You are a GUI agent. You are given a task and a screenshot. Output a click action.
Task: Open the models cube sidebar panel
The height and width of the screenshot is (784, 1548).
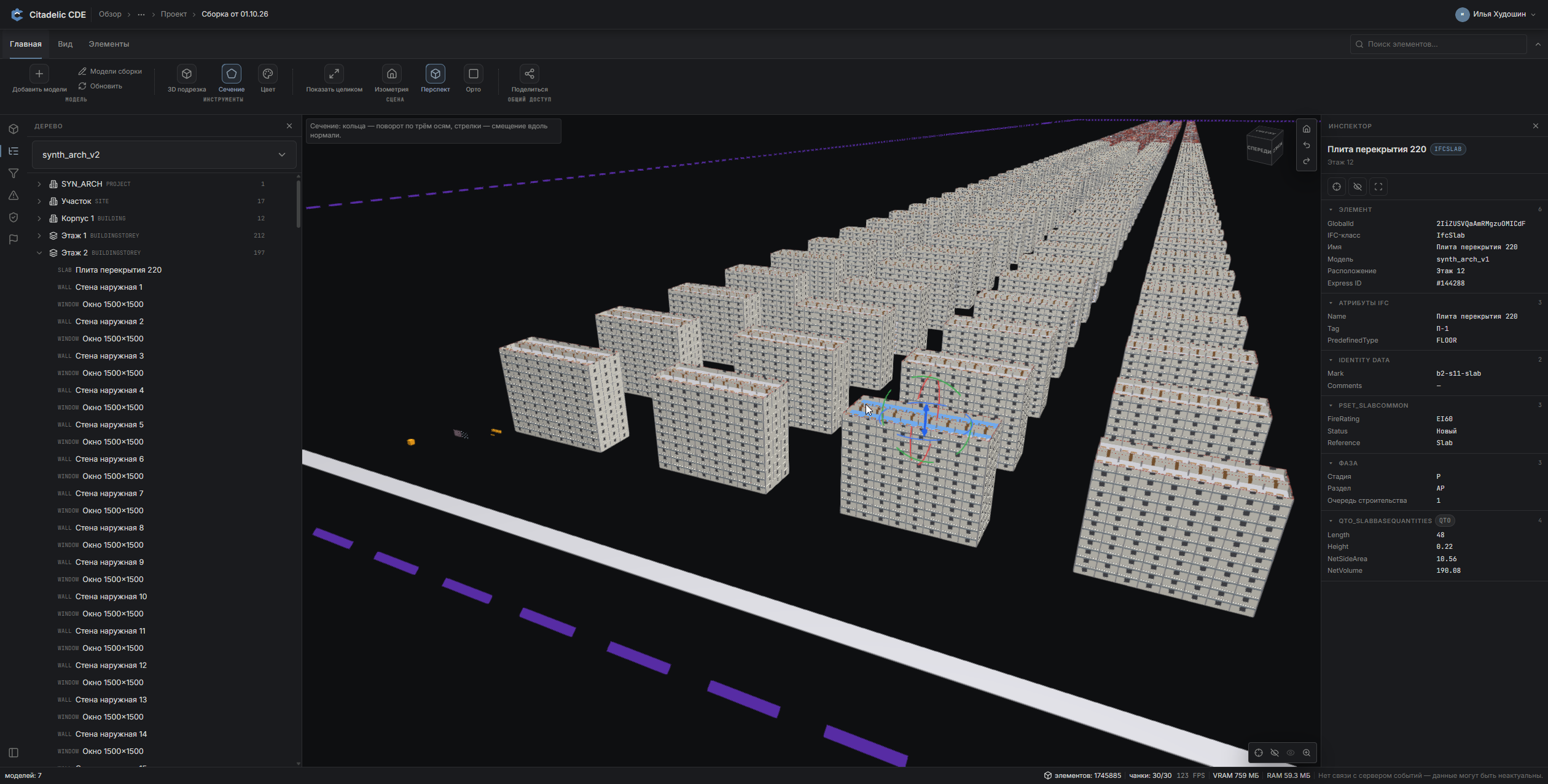click(14, 129)
